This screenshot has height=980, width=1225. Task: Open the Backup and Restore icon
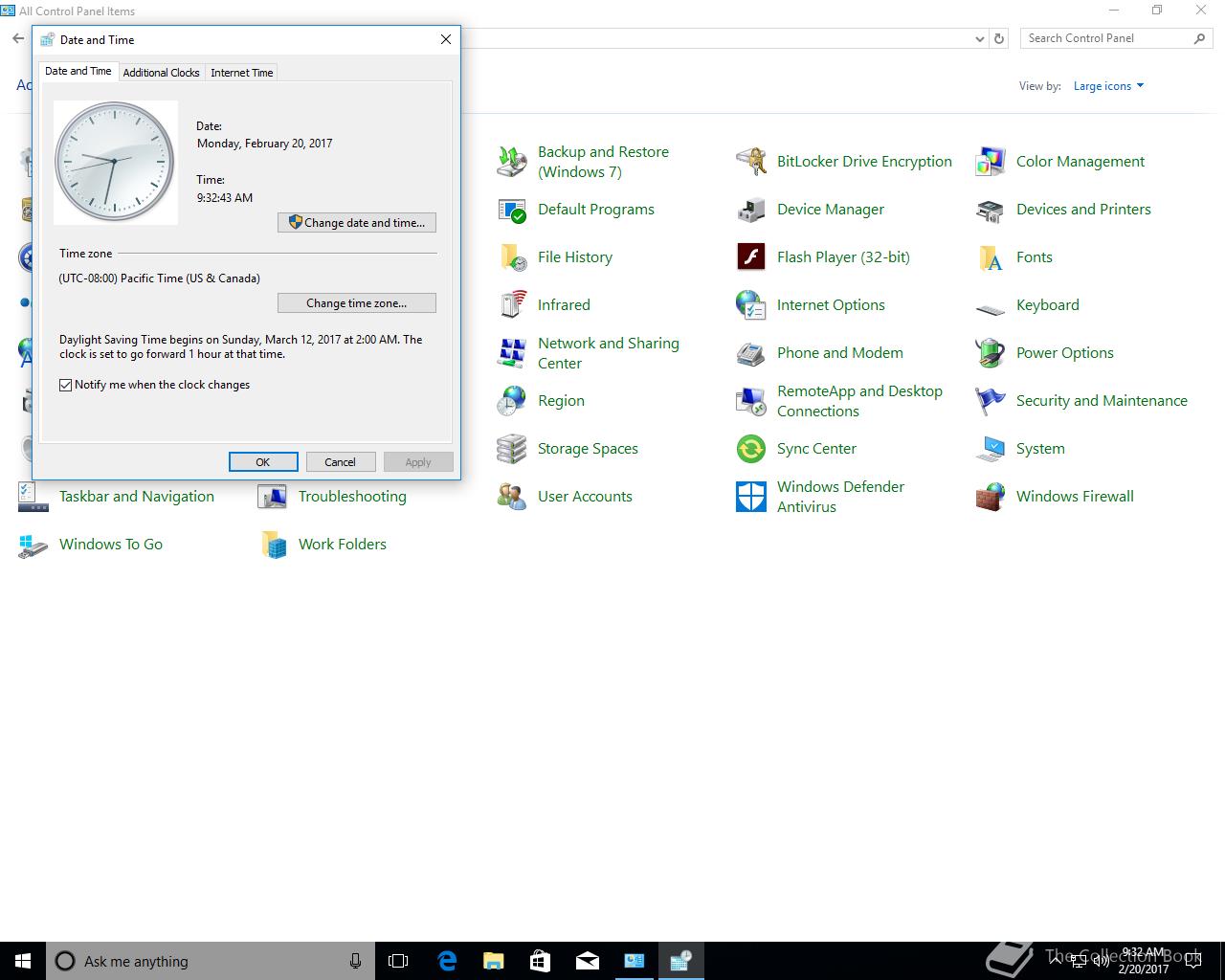[x=512, y=162]
